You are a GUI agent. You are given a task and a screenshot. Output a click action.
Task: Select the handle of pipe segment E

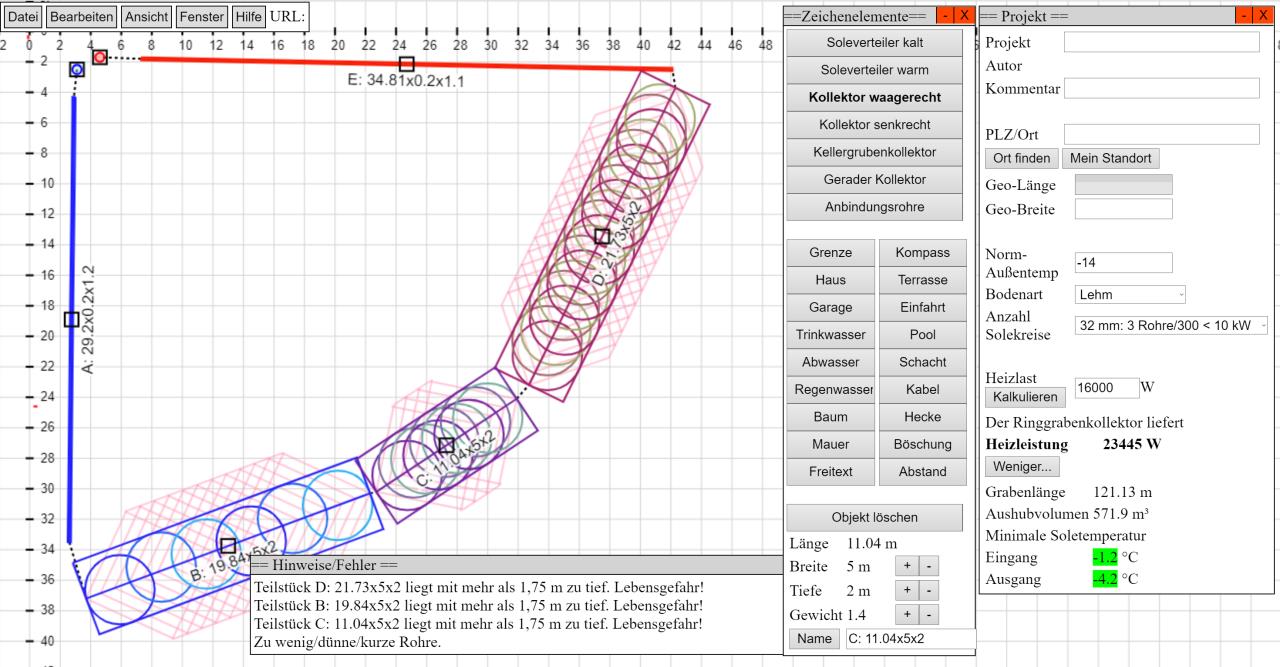406,64
